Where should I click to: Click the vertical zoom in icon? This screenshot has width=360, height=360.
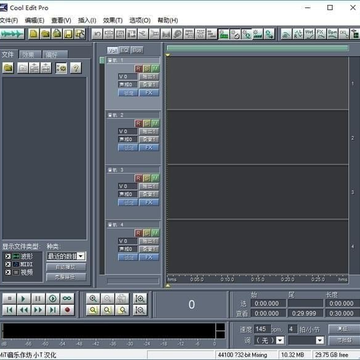tap(140, 299)
